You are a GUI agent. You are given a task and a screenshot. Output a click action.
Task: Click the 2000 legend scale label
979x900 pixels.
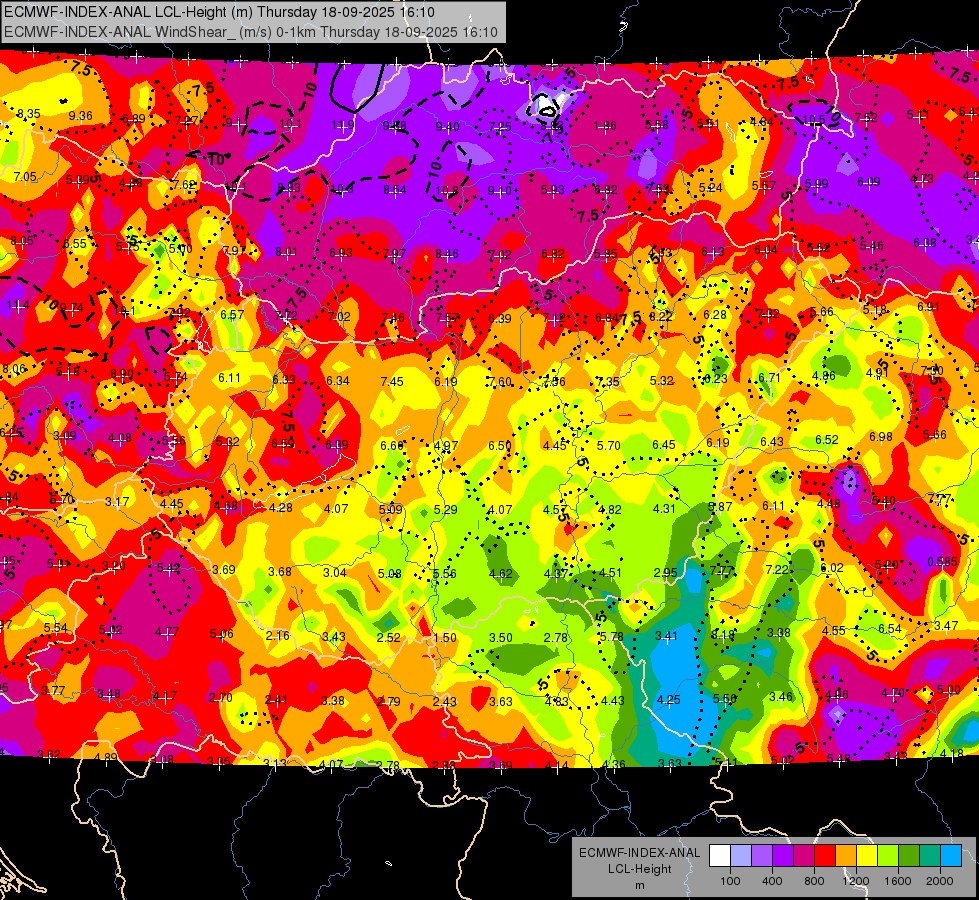(x=940, y=881)
